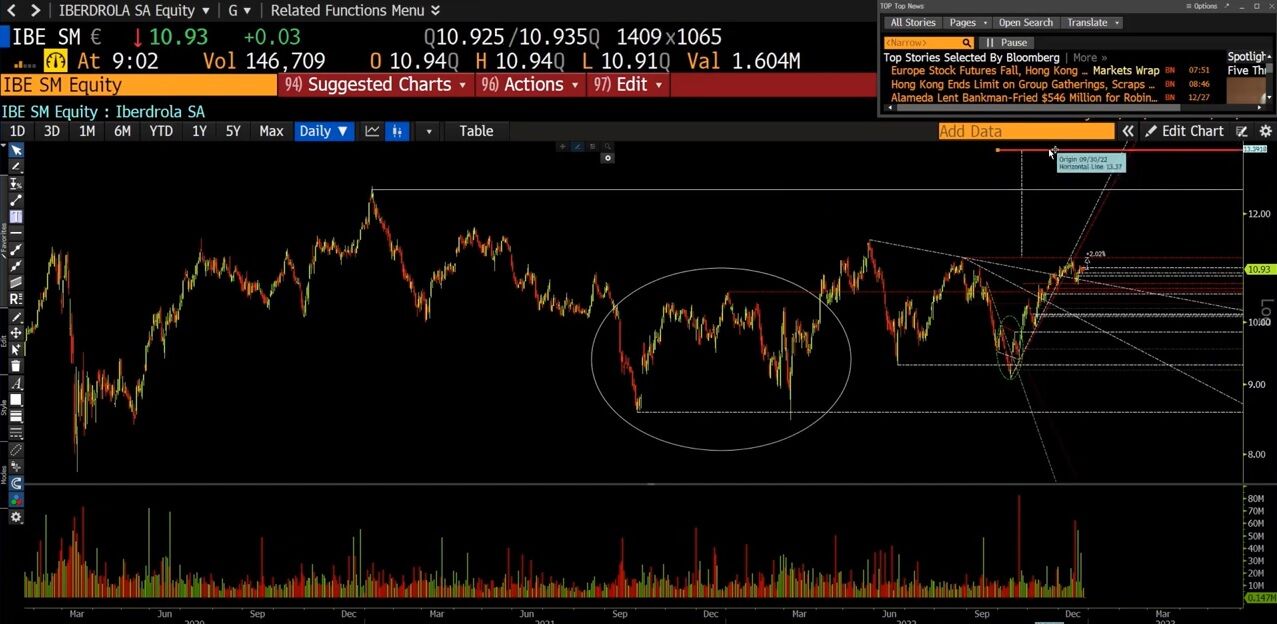Select All Stories in Top News
1277x624 pixels.
[913, 22]
